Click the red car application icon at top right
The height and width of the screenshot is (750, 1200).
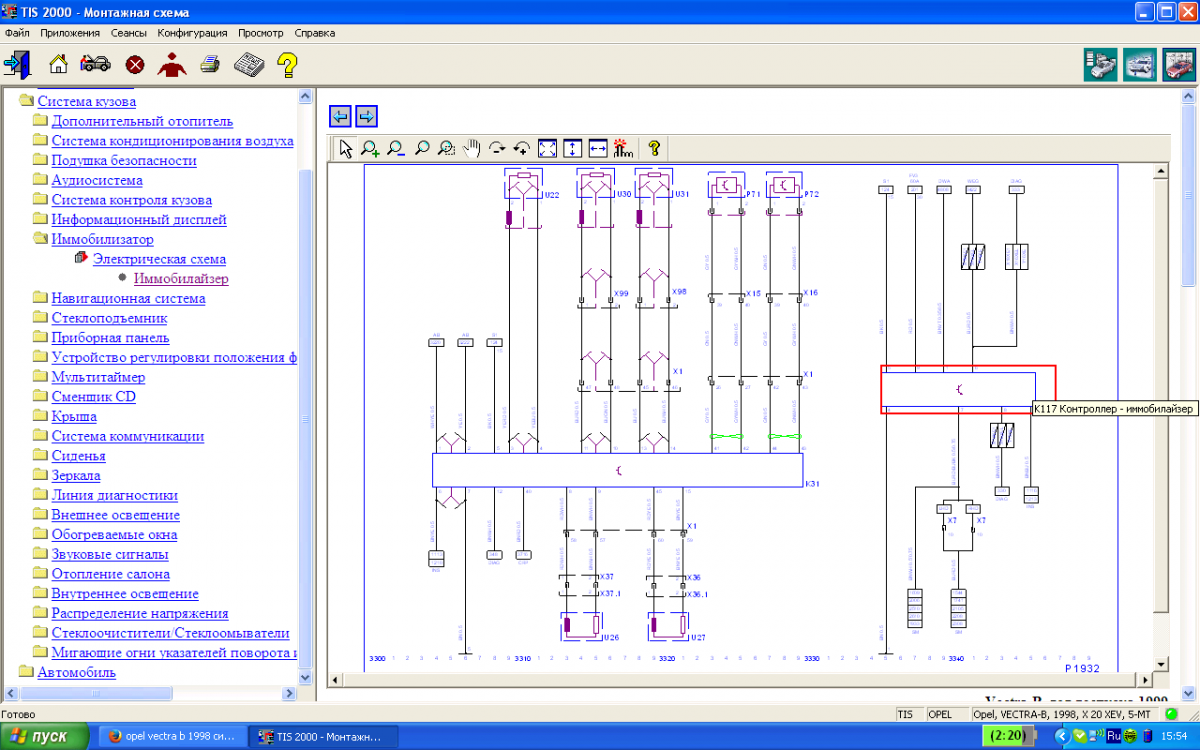(1179, 65)
